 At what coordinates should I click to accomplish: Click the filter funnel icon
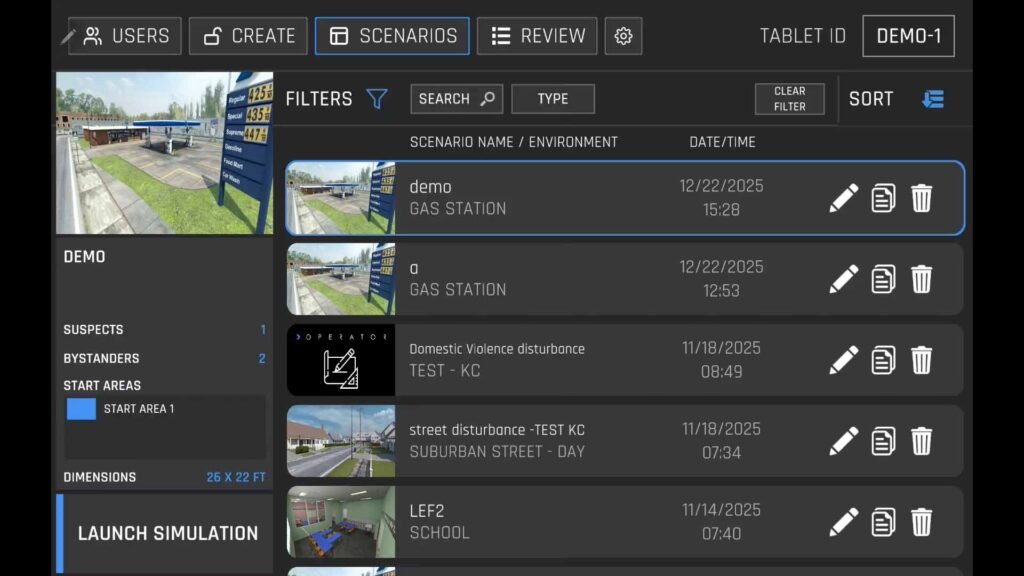pos(377,99)
